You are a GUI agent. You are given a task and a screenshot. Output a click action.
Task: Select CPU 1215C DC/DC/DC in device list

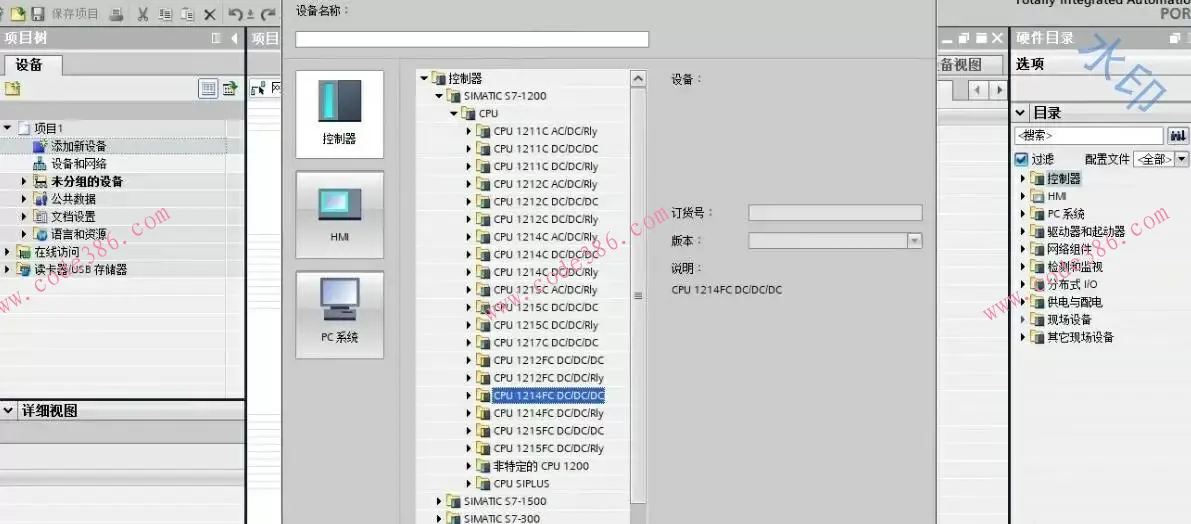pyautogui.click(x=545, y=308)
